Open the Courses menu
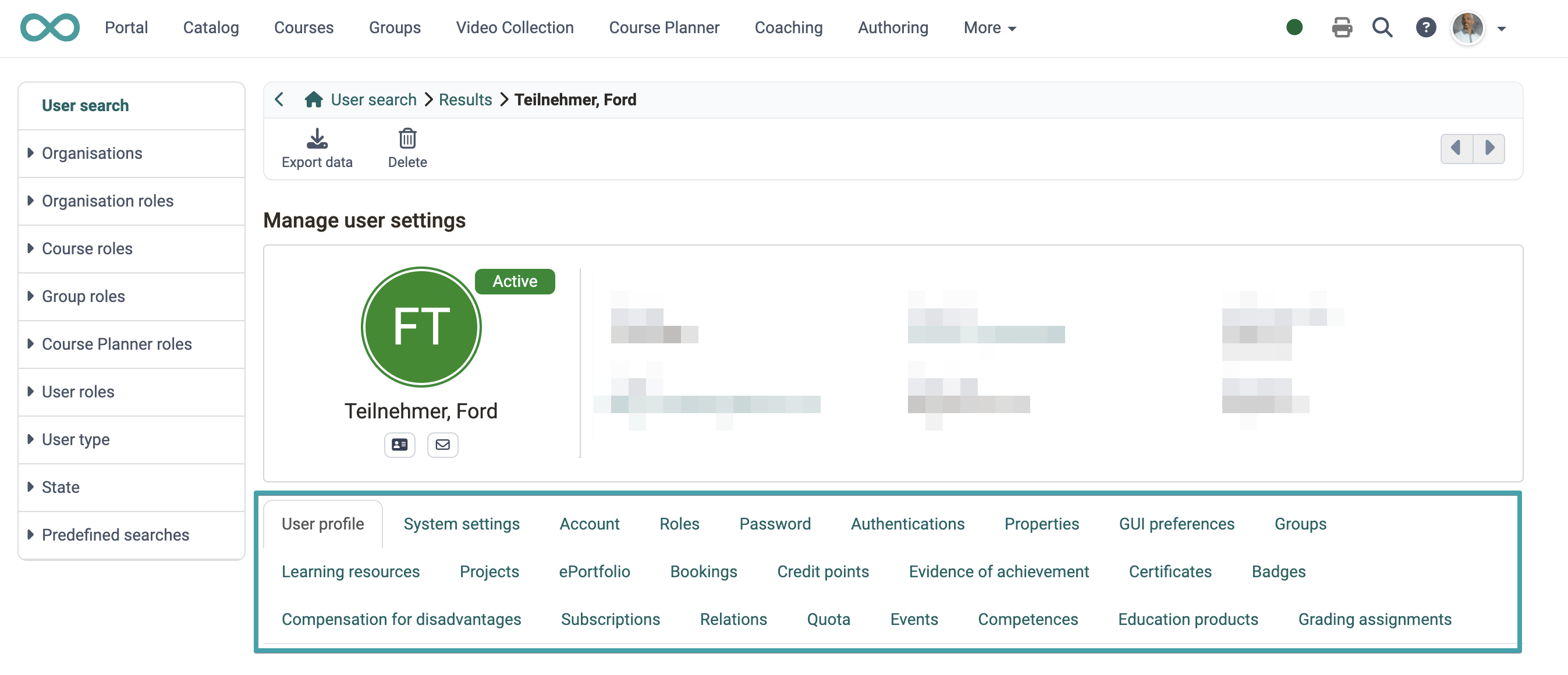 (x=304, y=27)
